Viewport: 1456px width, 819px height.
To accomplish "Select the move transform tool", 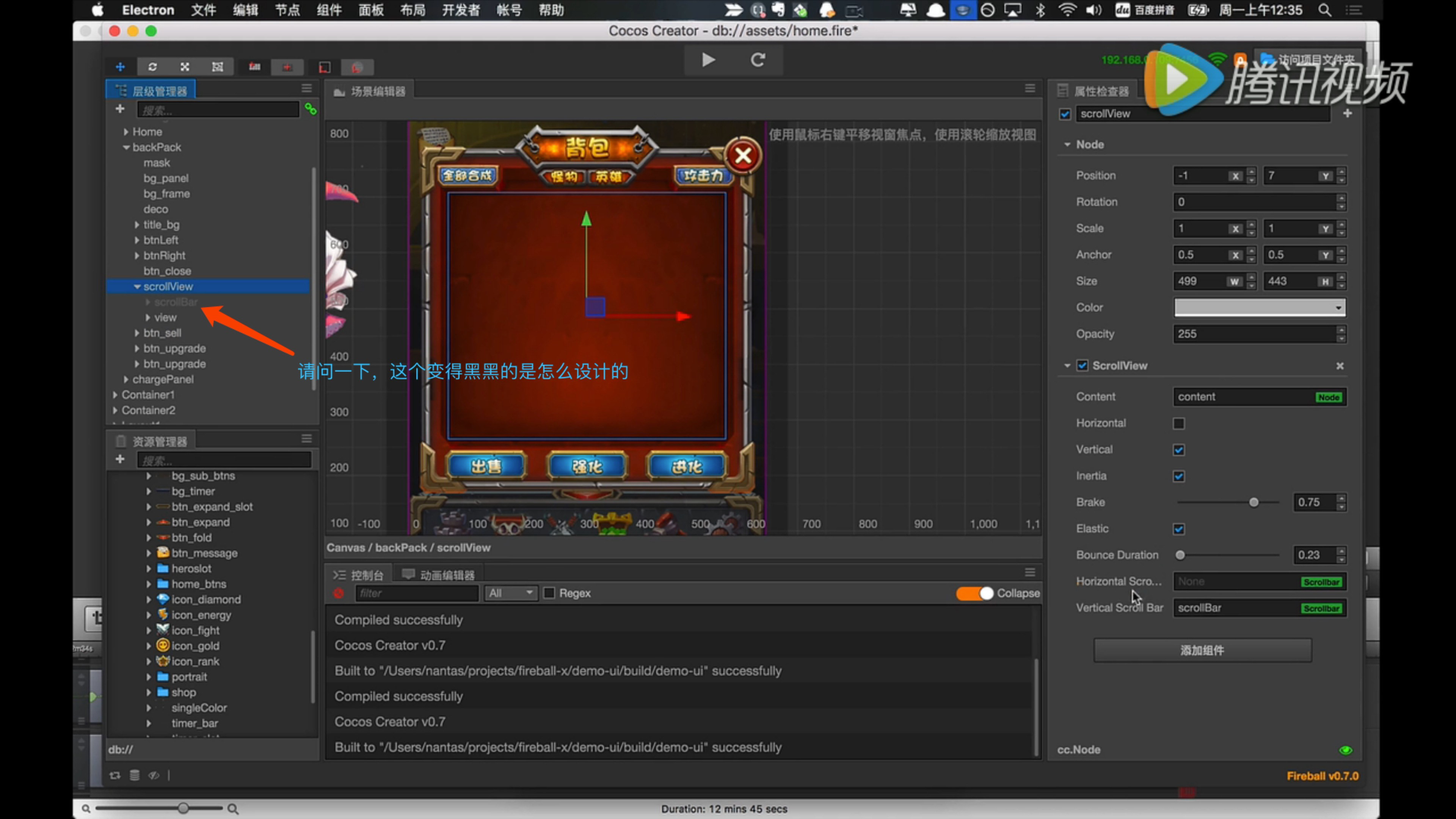I will 121,67.
